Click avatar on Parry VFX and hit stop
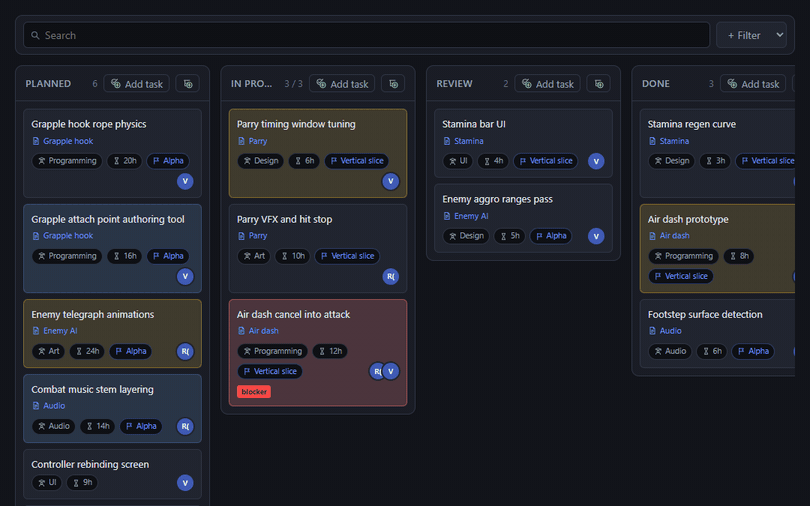The height and width of the screenshot is (506, 810). [x=391, y=276]
